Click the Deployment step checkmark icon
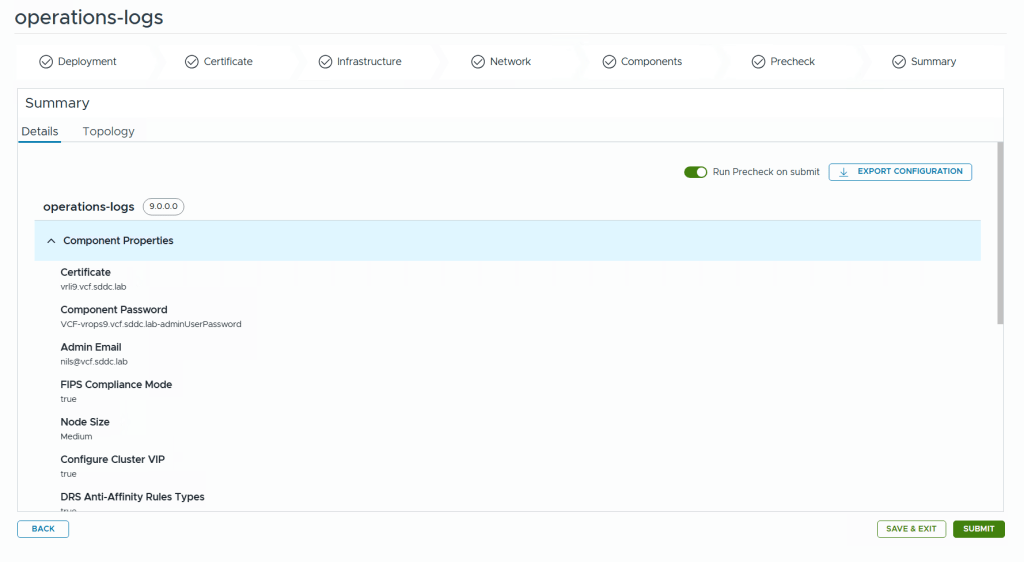Screen dimensions: 1024x562 (46, 62)
